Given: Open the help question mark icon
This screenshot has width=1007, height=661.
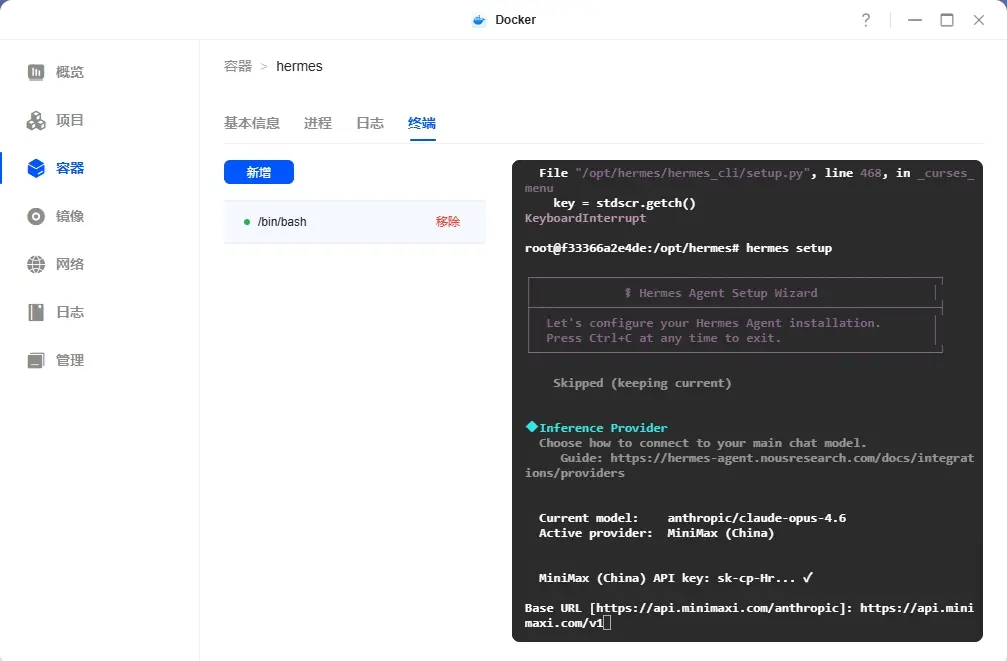Looking at the screenshot, I should pyautogui.click(x=866, y=19).
